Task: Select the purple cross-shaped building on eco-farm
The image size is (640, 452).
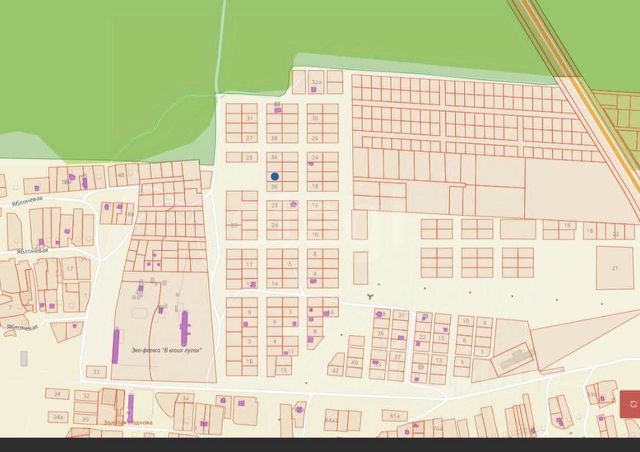Action: (x=184, y=328)
